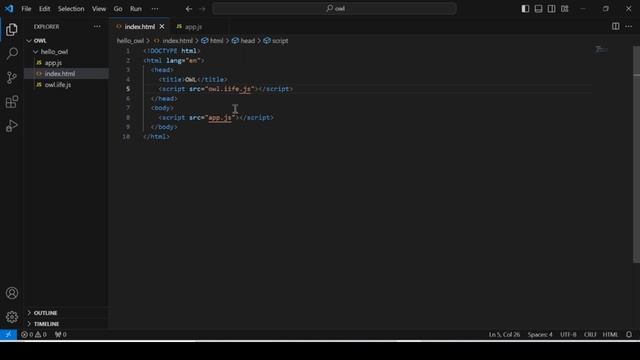Click Ln 5, Col 26 status item

point(504,335)
